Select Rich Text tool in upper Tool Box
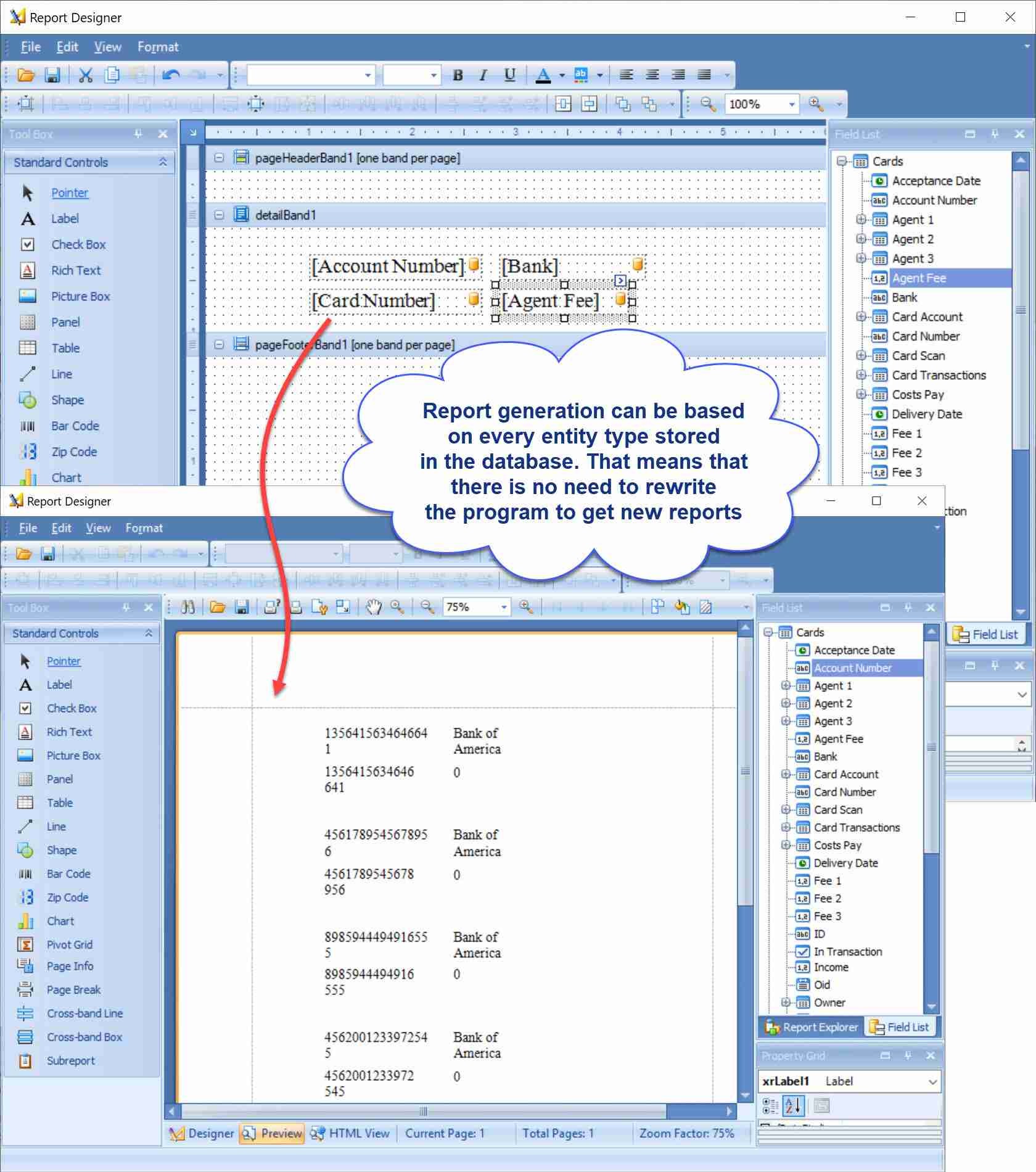1036x1172 pixels. (76, 270)
